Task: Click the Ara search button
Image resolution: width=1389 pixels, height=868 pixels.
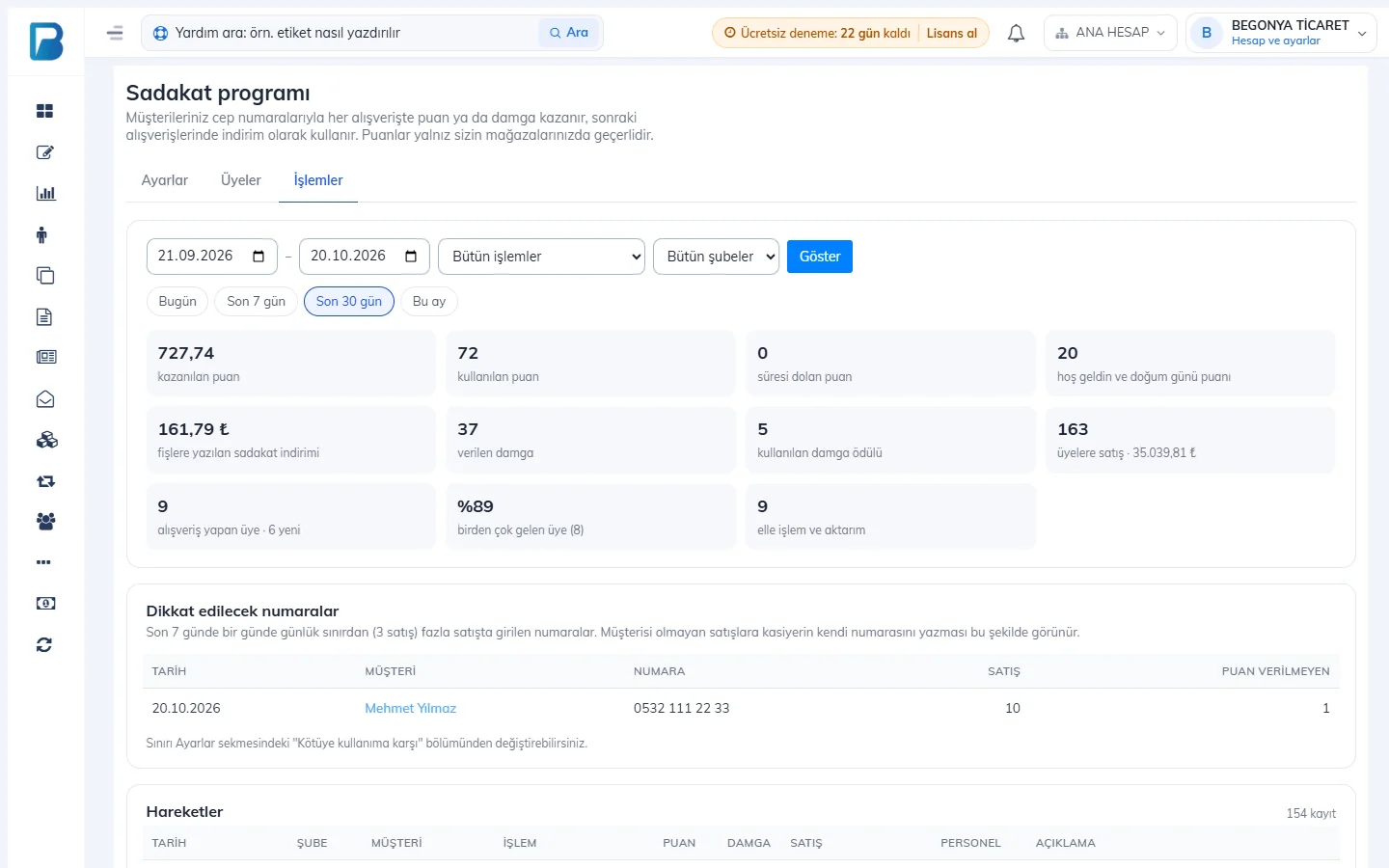Action: 569,33
